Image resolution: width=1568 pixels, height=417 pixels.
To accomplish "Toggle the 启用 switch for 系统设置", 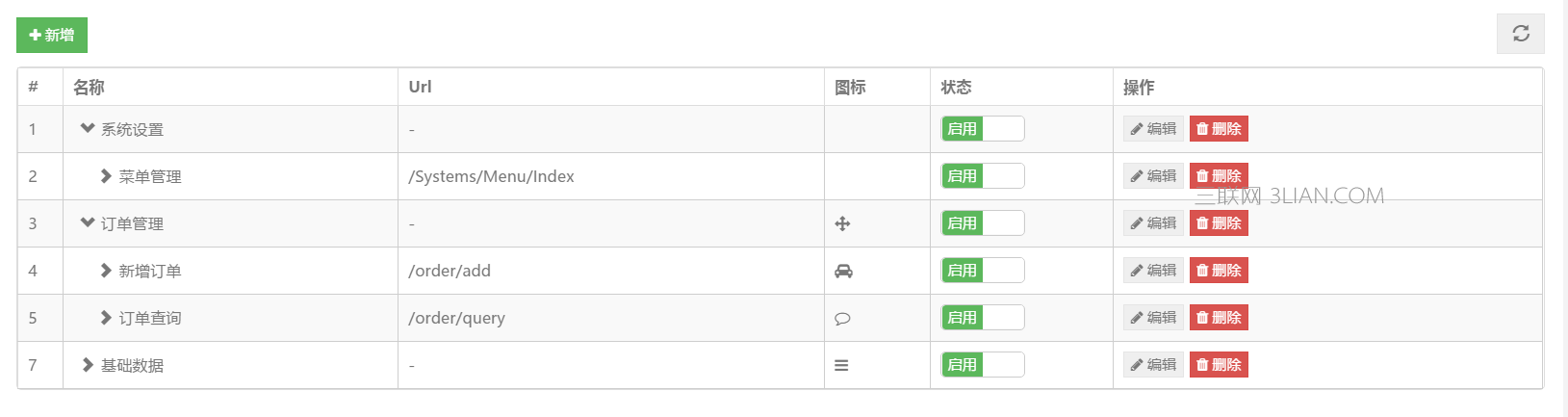I will (x=982, y=129).
